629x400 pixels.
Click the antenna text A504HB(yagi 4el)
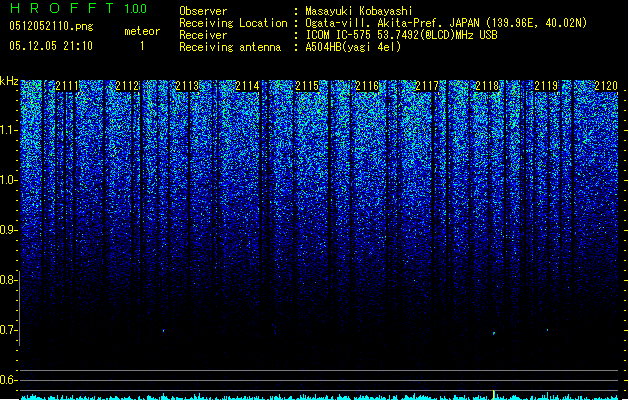click(353, 47)
